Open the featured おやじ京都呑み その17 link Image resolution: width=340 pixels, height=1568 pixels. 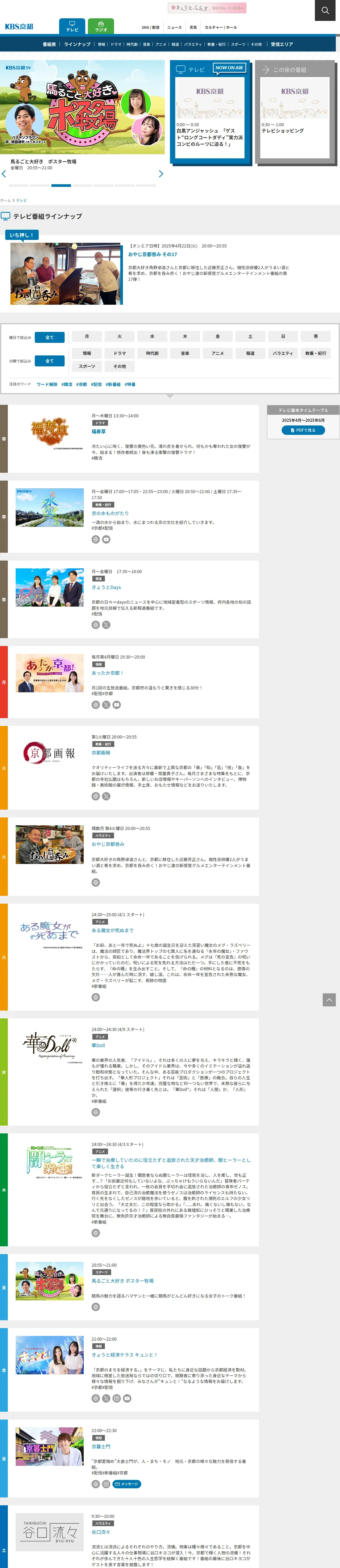click(152, 255)
